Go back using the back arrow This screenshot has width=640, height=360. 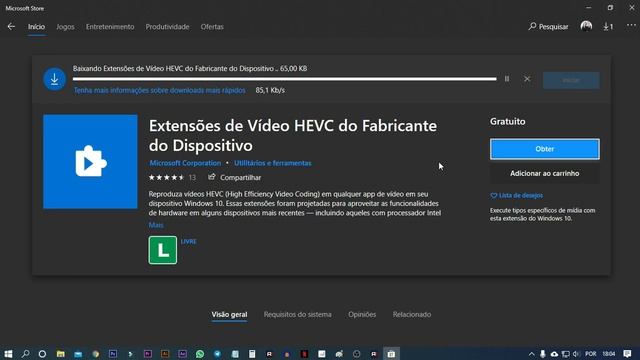point(11,27)
